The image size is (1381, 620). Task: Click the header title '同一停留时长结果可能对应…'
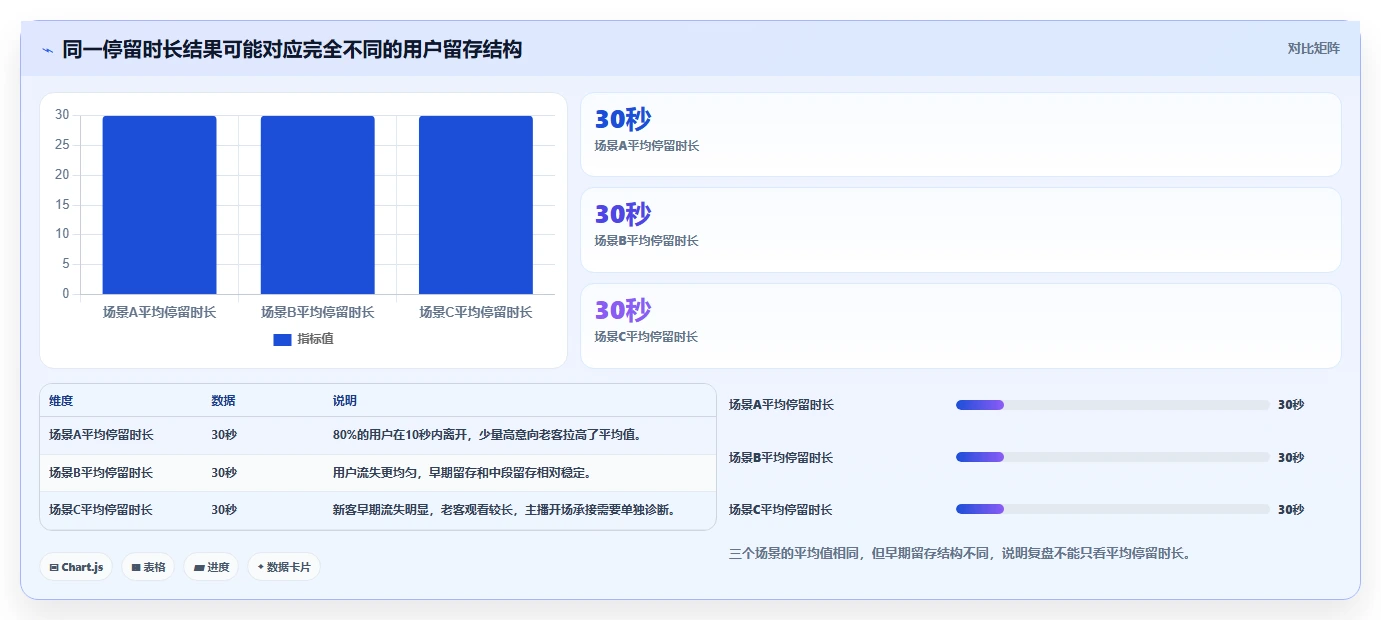coord(292,49)
